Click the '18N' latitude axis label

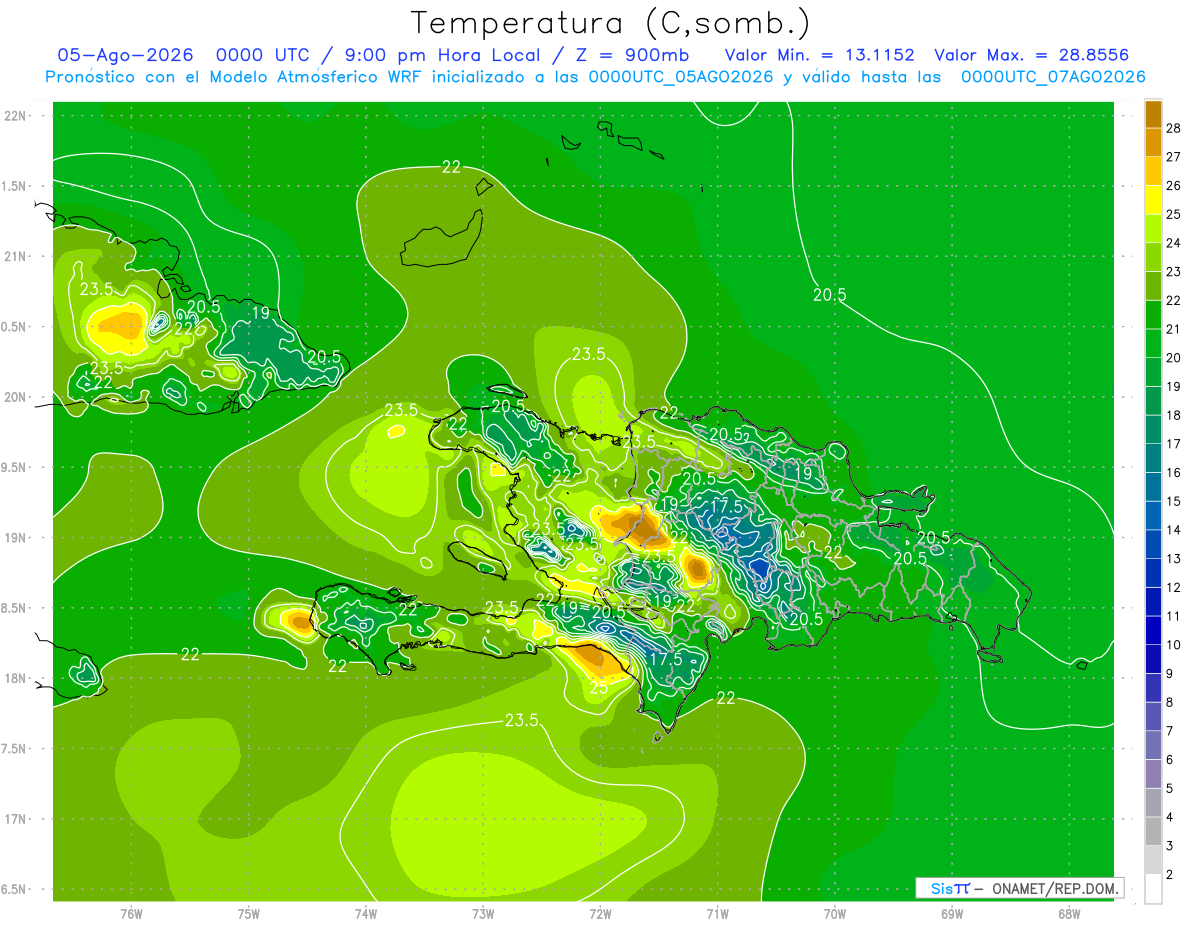pos(14,678)
